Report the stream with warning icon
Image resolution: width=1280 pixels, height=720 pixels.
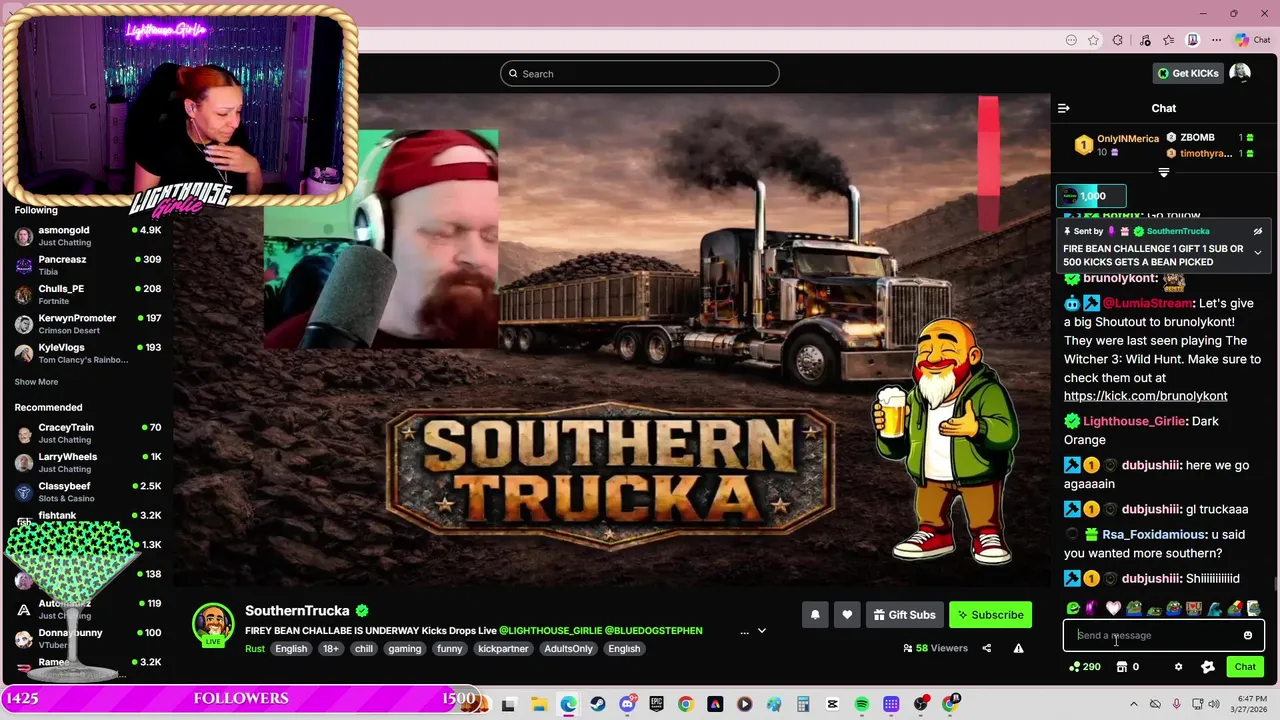pos(1018,648)
